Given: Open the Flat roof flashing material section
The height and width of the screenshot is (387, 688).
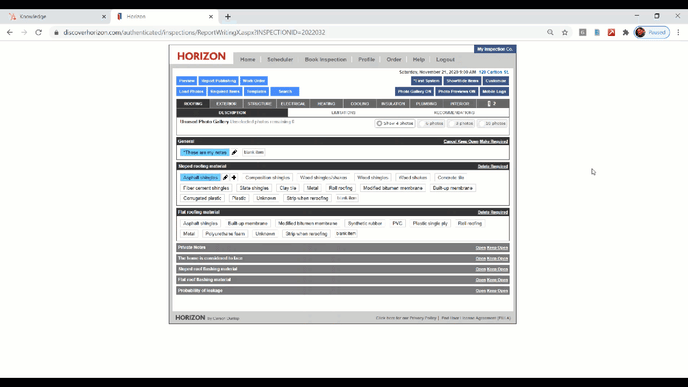Looking at the screenshot, I should pyautogui.click(x=480, y=280).
